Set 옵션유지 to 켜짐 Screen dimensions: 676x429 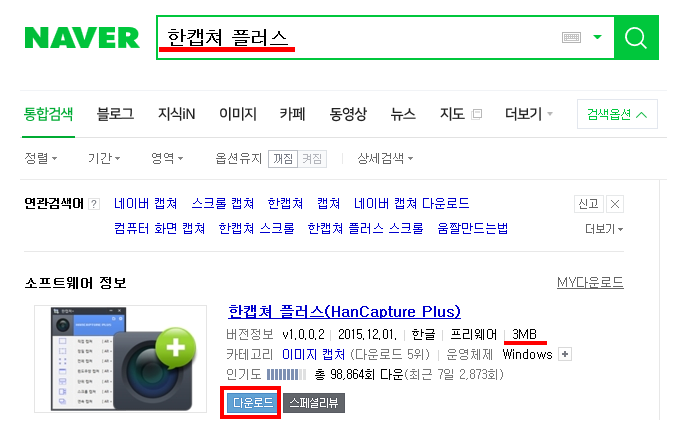coord(312,159)
